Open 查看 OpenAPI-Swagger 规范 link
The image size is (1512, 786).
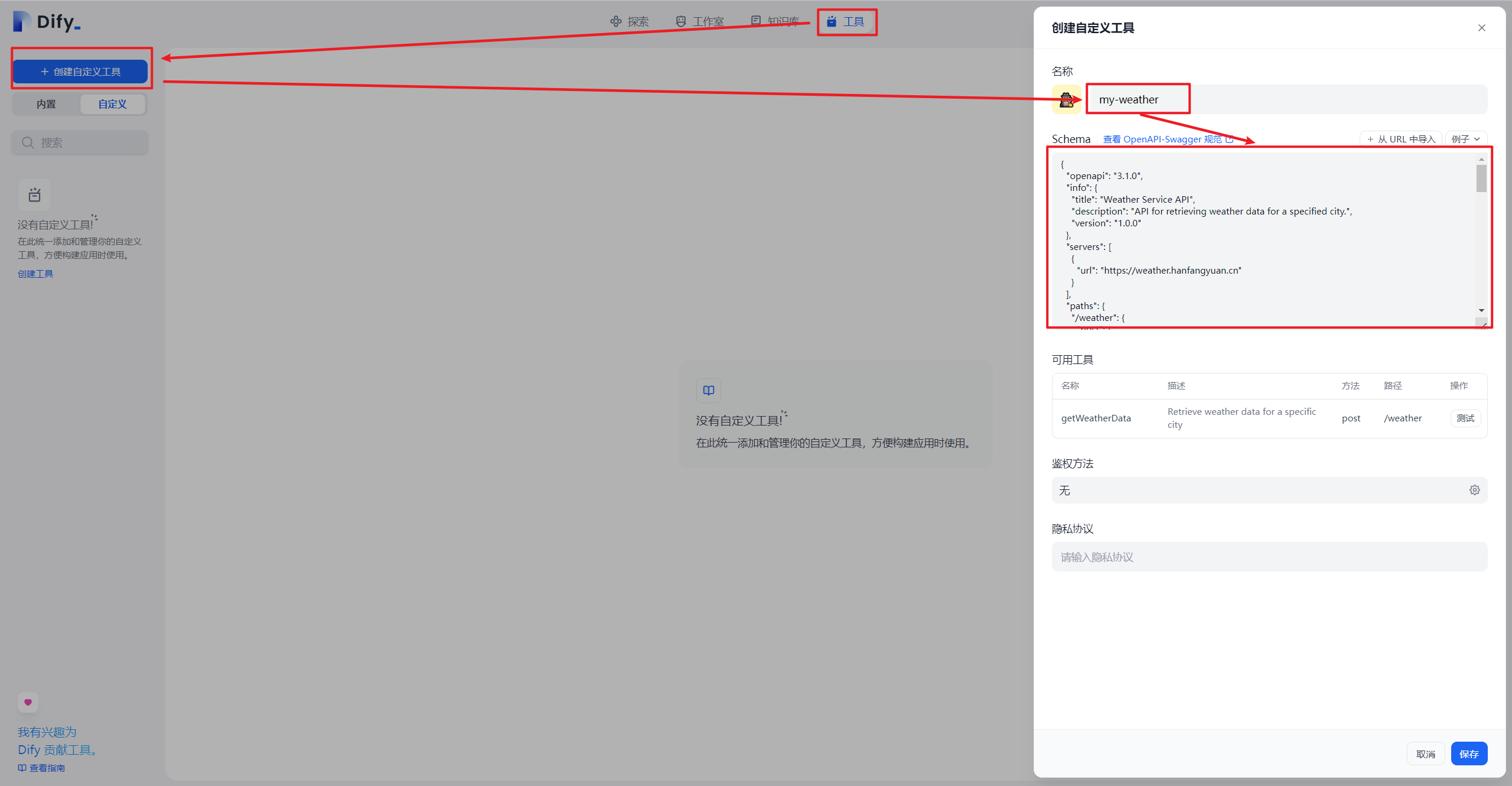click(1168, 139)
